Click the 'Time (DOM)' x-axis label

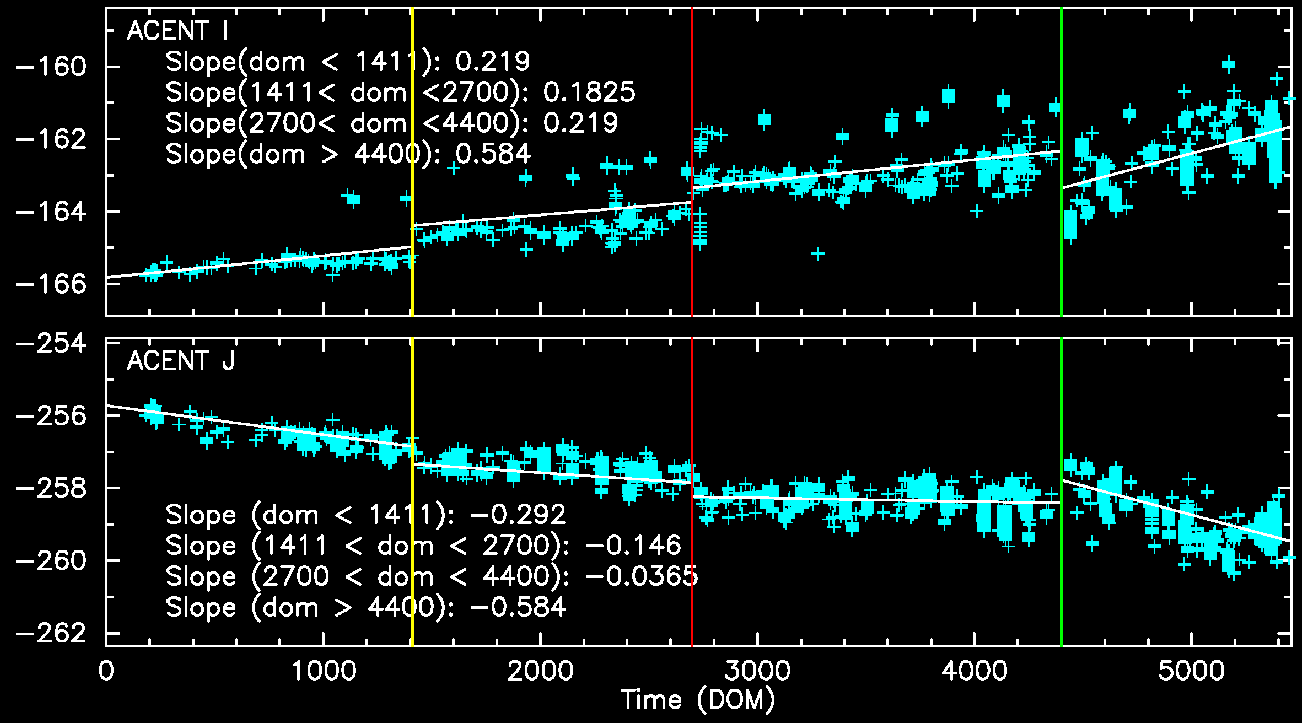697,697
